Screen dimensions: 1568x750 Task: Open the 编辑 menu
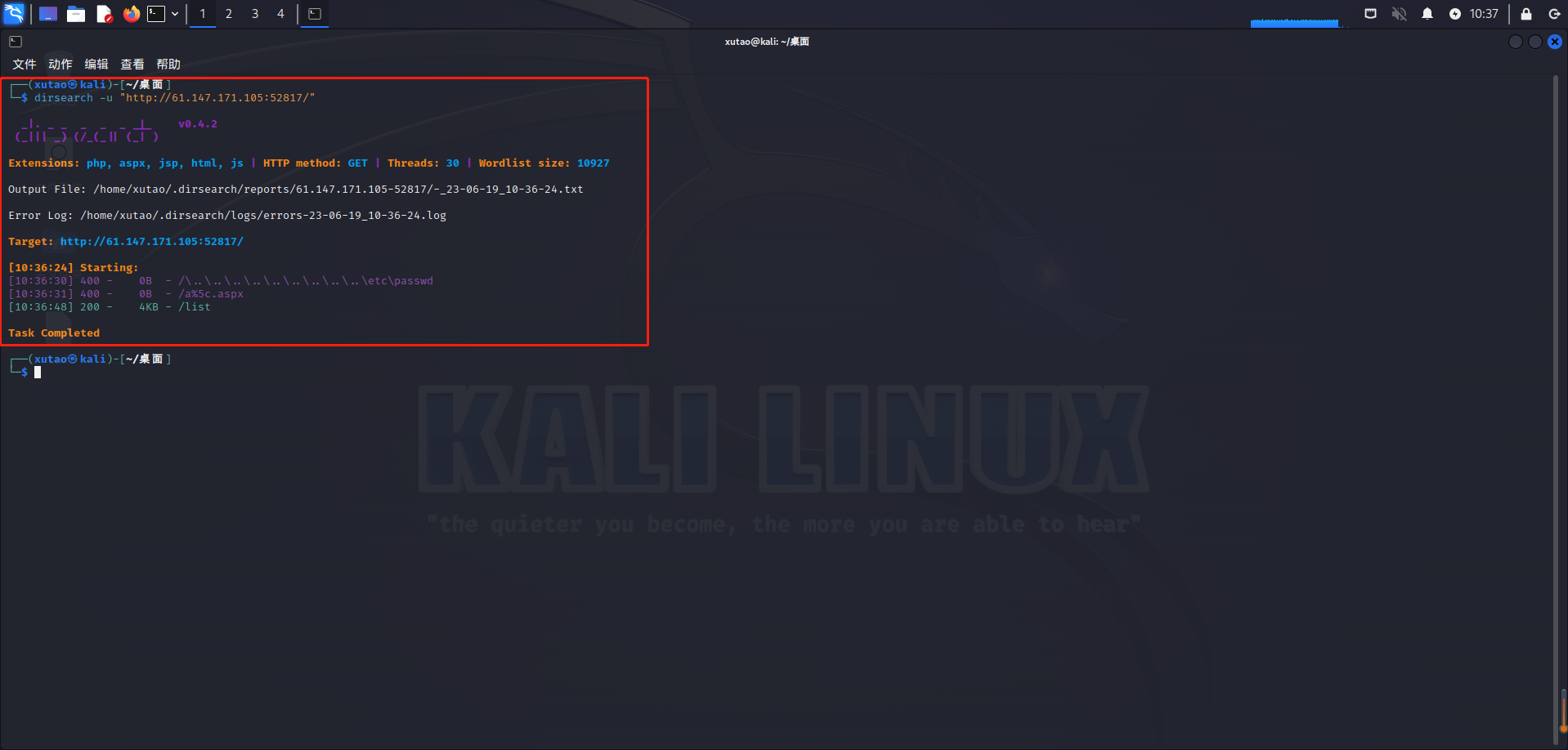pyautogui.click(x=96, y=65)
